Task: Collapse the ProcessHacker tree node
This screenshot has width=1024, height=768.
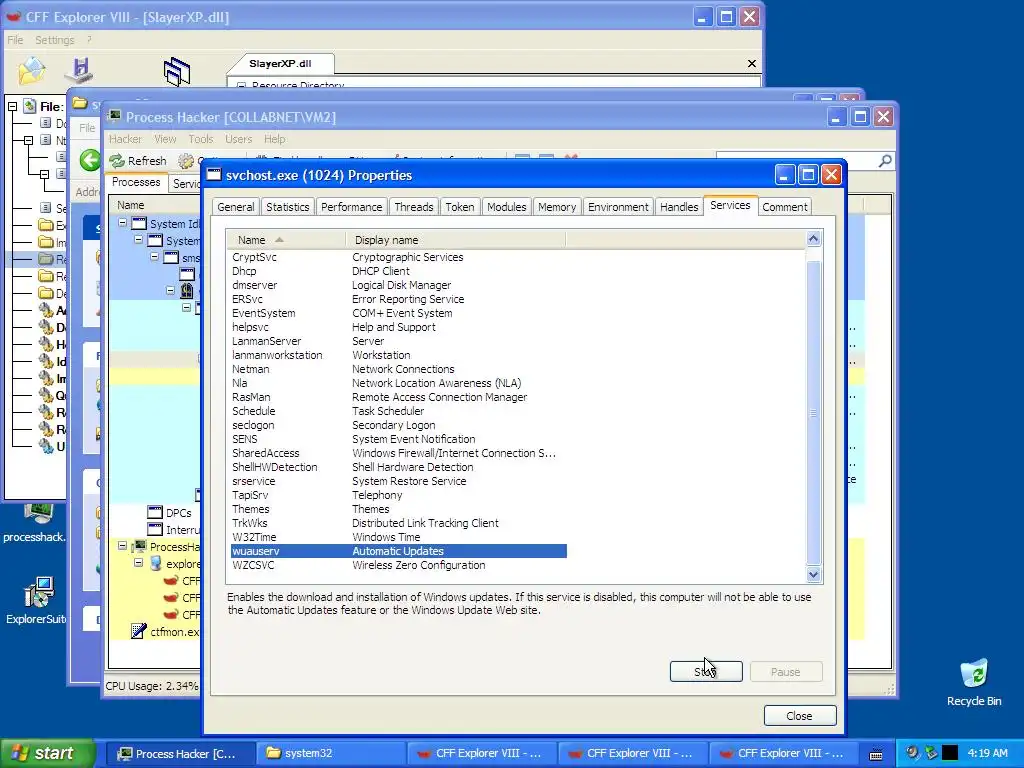Action: [122, 545]
